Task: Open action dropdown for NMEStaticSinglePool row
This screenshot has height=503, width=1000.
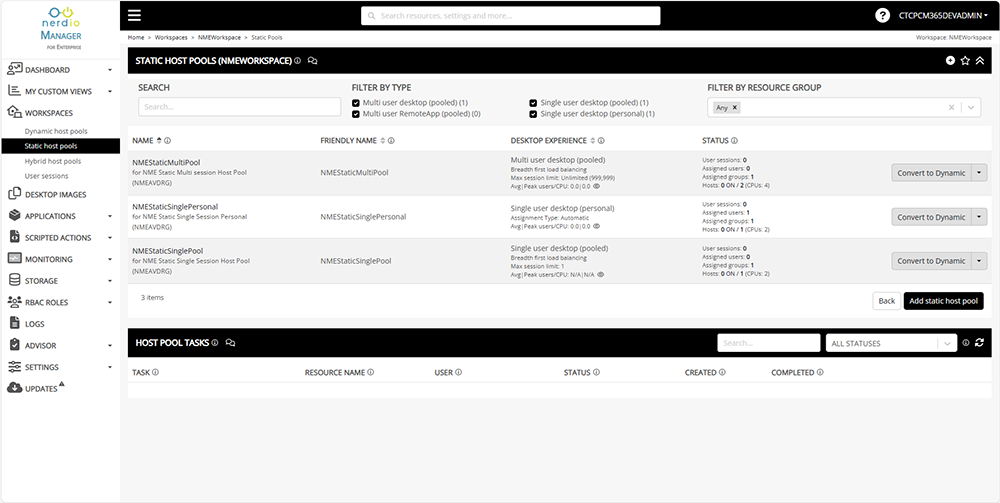Action: (x=979, y=261)
